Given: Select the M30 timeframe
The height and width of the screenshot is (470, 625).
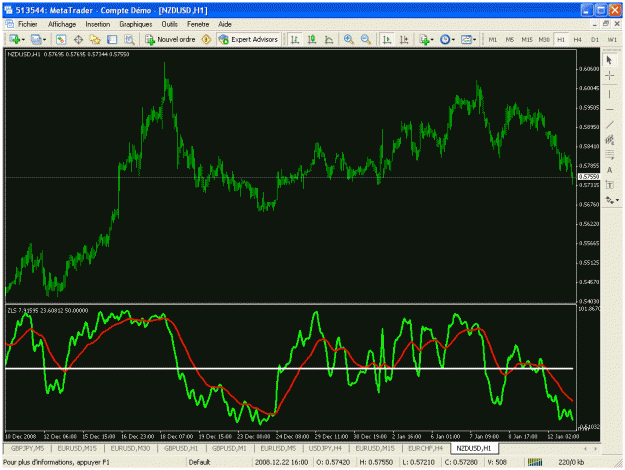Looking at the screenshot, I should point(544,39).
